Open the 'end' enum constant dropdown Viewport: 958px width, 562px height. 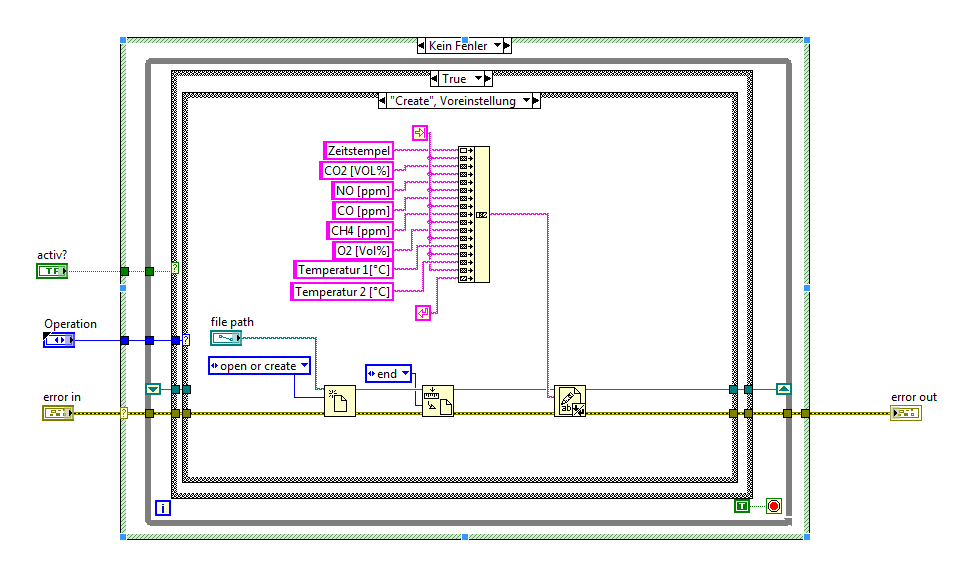tap(406, 373)
